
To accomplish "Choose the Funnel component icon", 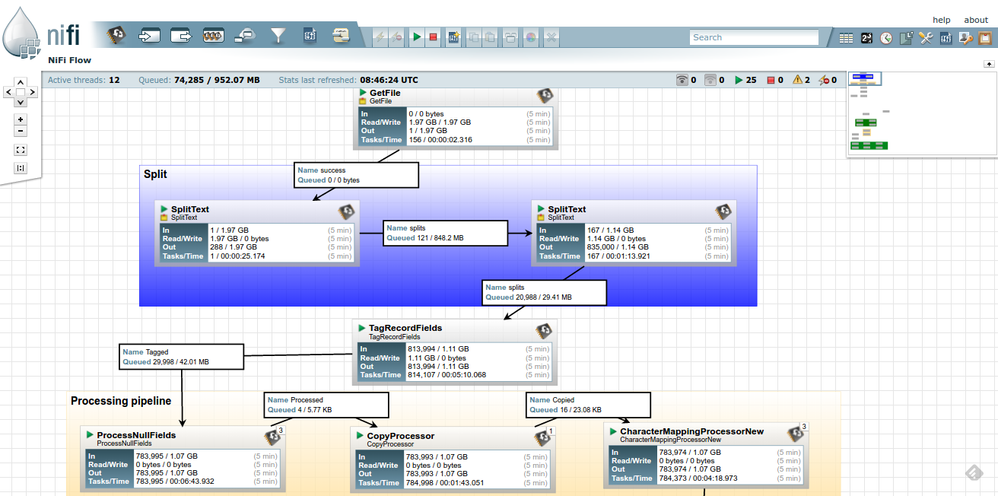I will (x=278, y=36).
